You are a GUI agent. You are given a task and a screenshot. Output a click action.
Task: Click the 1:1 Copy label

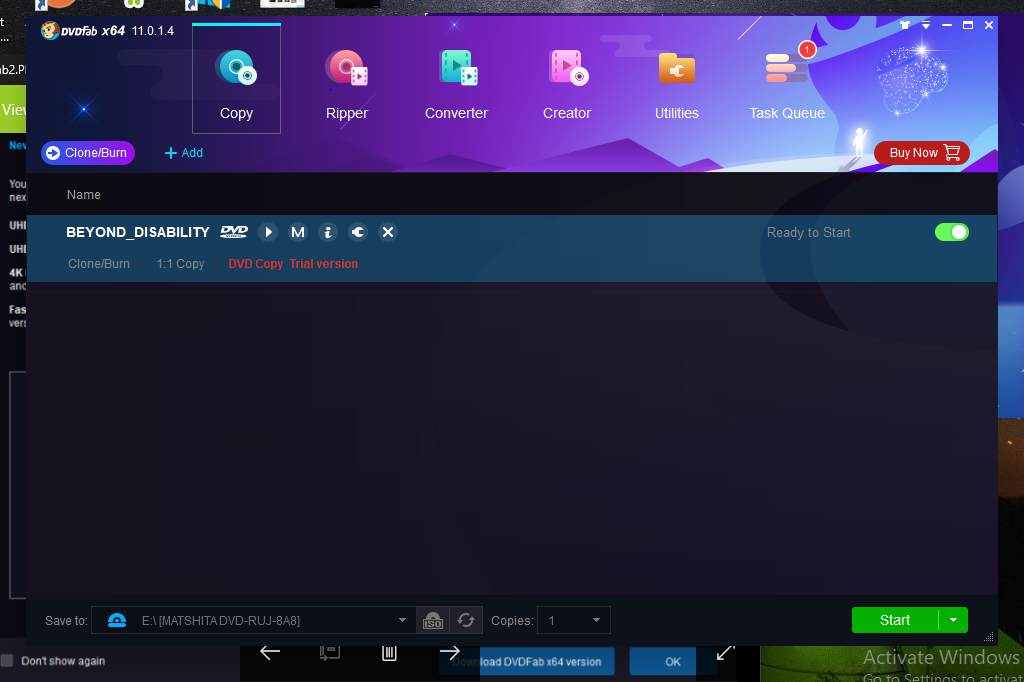pos(180,264)
